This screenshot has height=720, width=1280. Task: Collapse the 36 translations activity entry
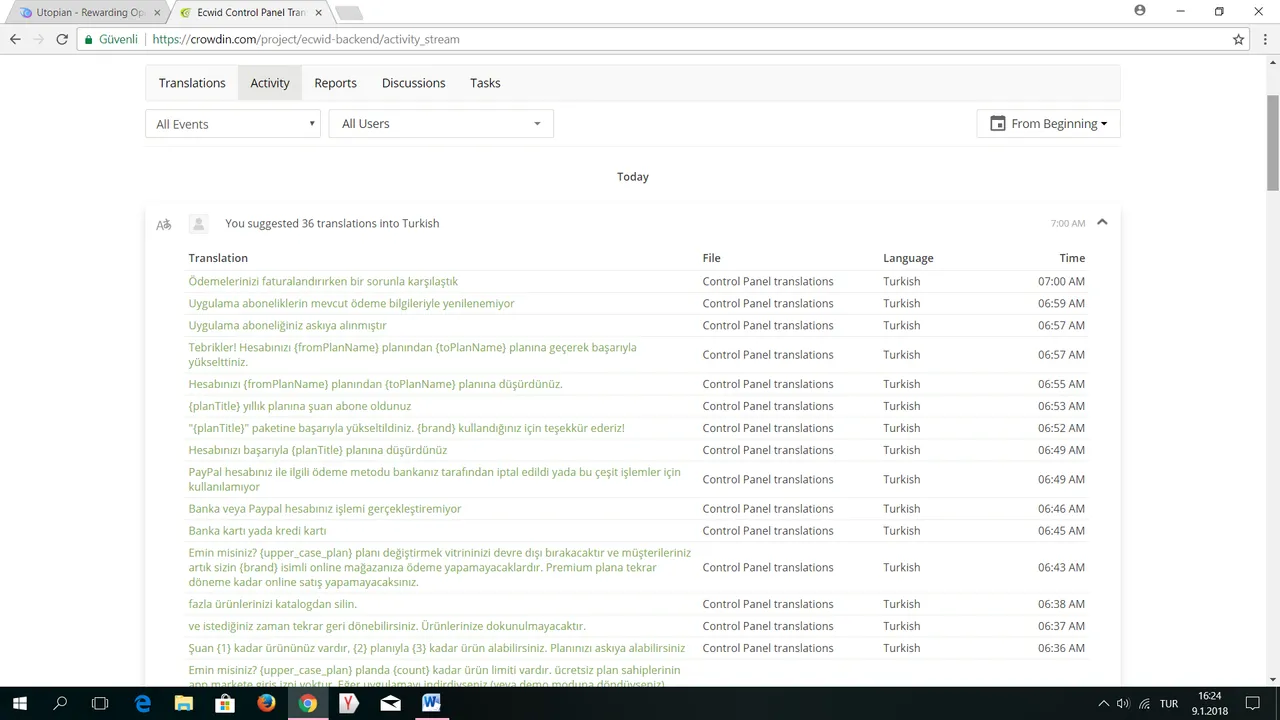click(1102, 222)
